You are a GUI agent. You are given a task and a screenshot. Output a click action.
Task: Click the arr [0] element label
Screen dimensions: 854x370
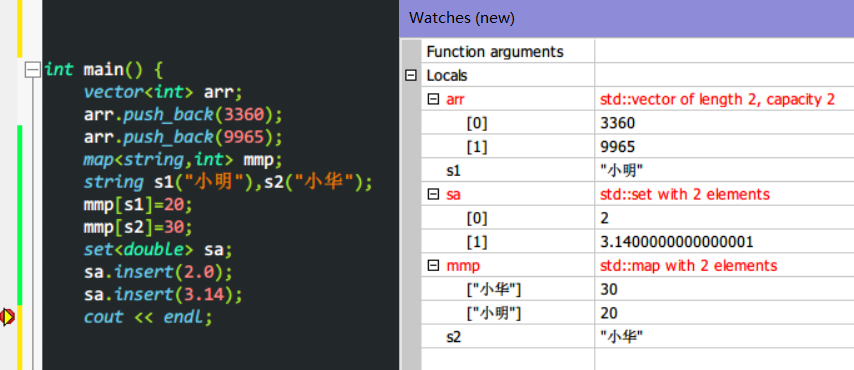[x=477, y=123]
